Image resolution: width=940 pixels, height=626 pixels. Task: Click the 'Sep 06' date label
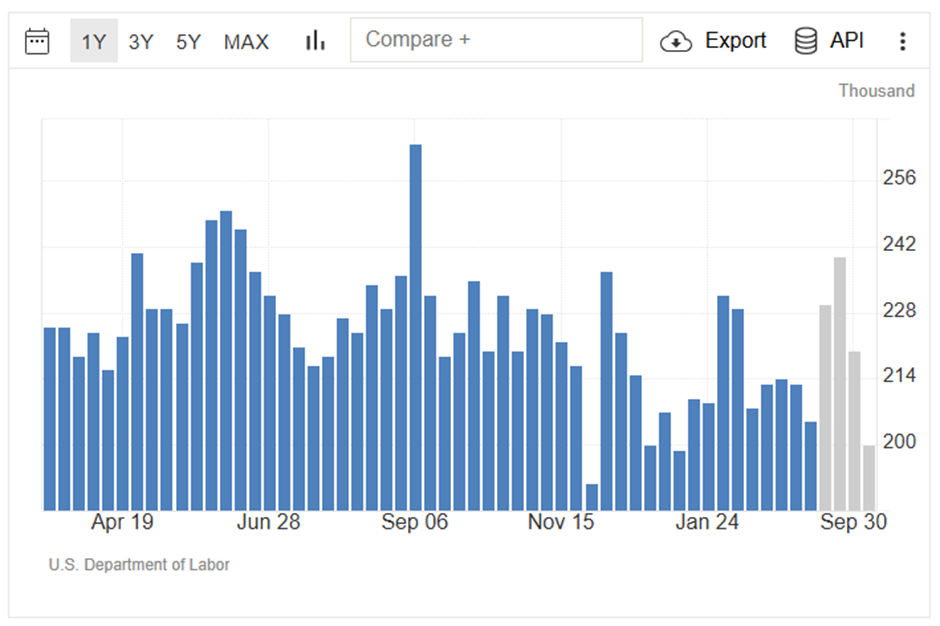415,522
